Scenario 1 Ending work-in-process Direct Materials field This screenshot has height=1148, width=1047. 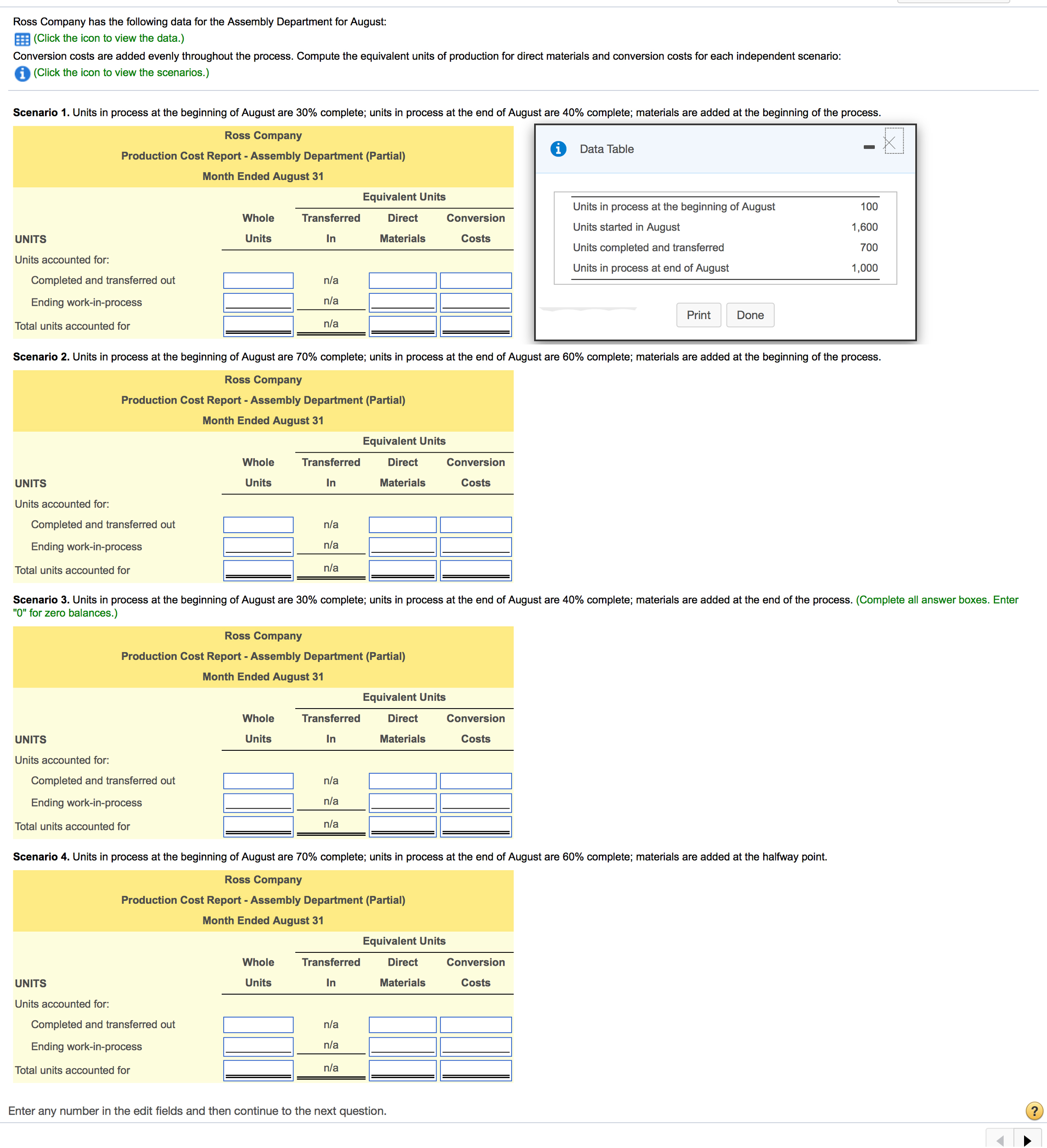click(403, 302)
